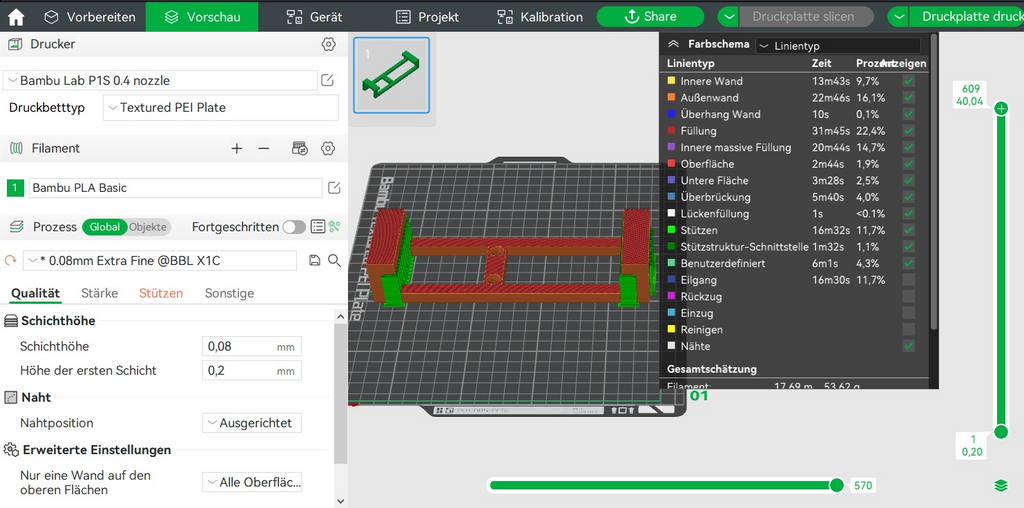The image size is (1024, 508).
Task: Remove a filament with the minus icon
Action: (264, 149)
